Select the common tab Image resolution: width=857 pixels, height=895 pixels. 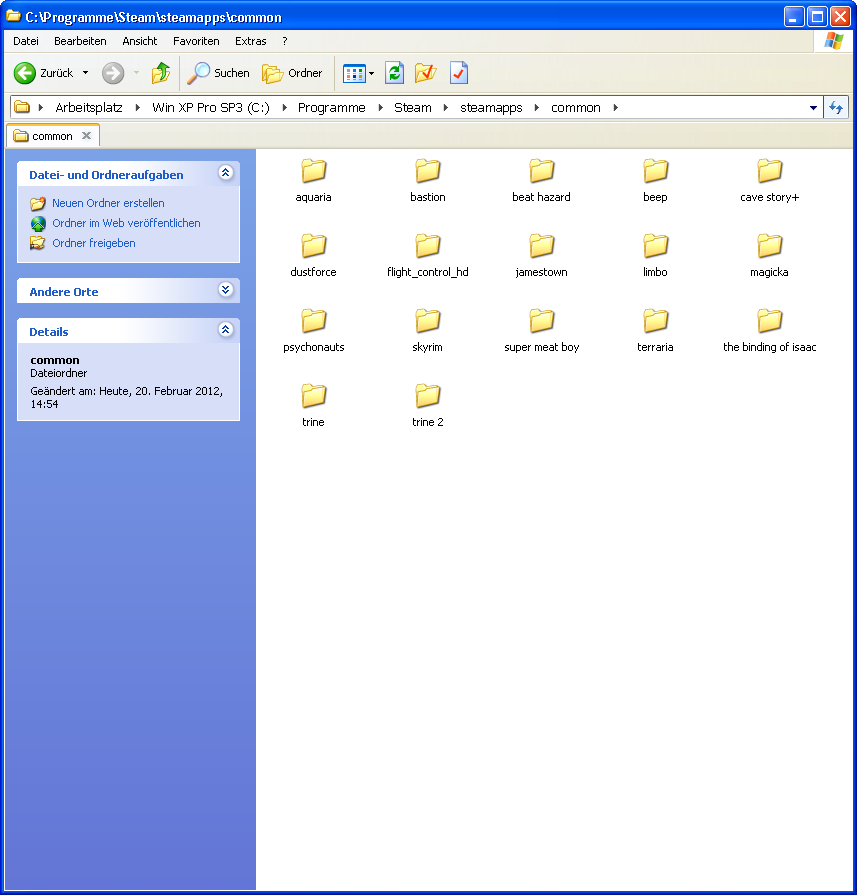[53, 136]
